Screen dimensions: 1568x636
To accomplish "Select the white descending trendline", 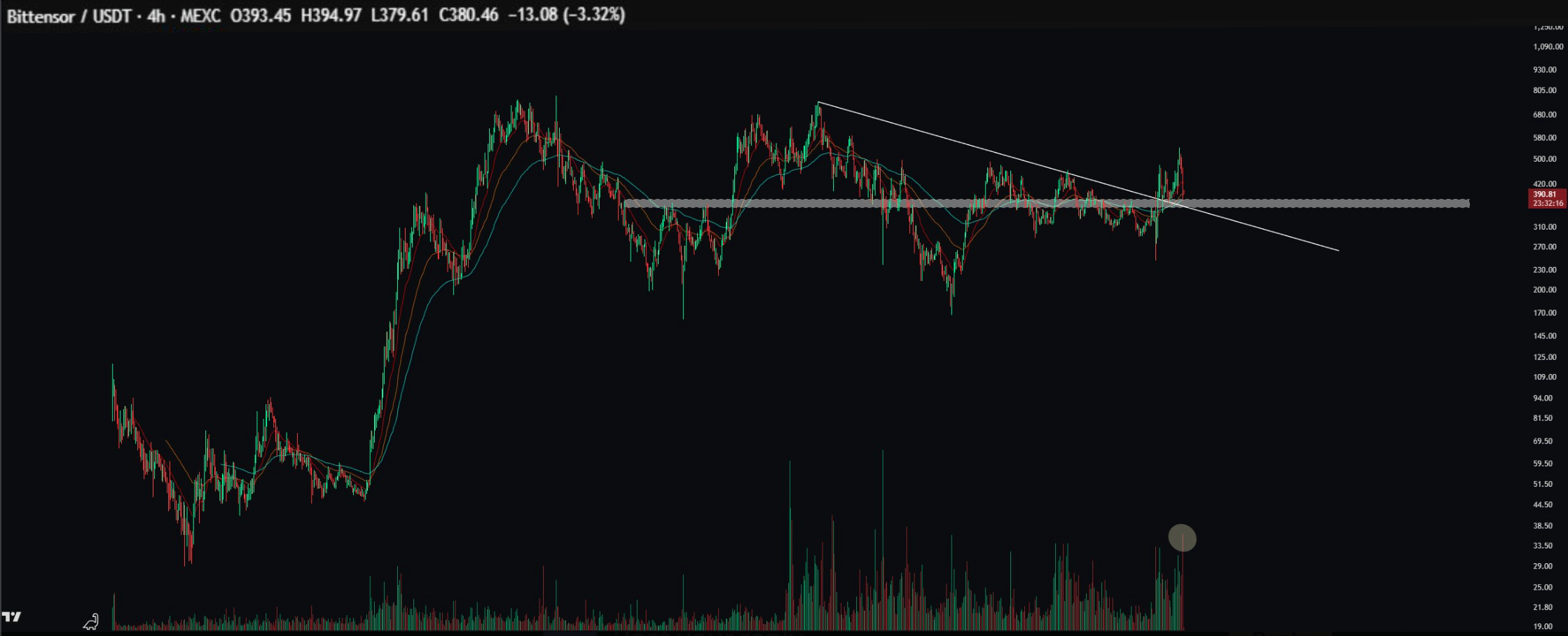I will (981, 149).
